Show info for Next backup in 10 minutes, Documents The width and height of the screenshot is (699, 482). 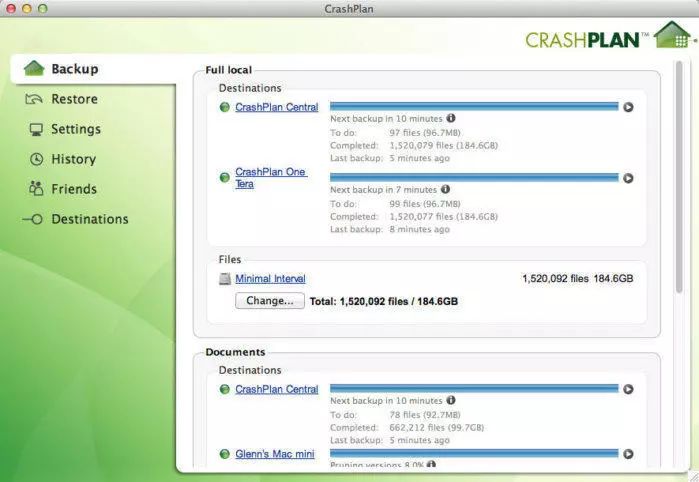coord(451,400)
